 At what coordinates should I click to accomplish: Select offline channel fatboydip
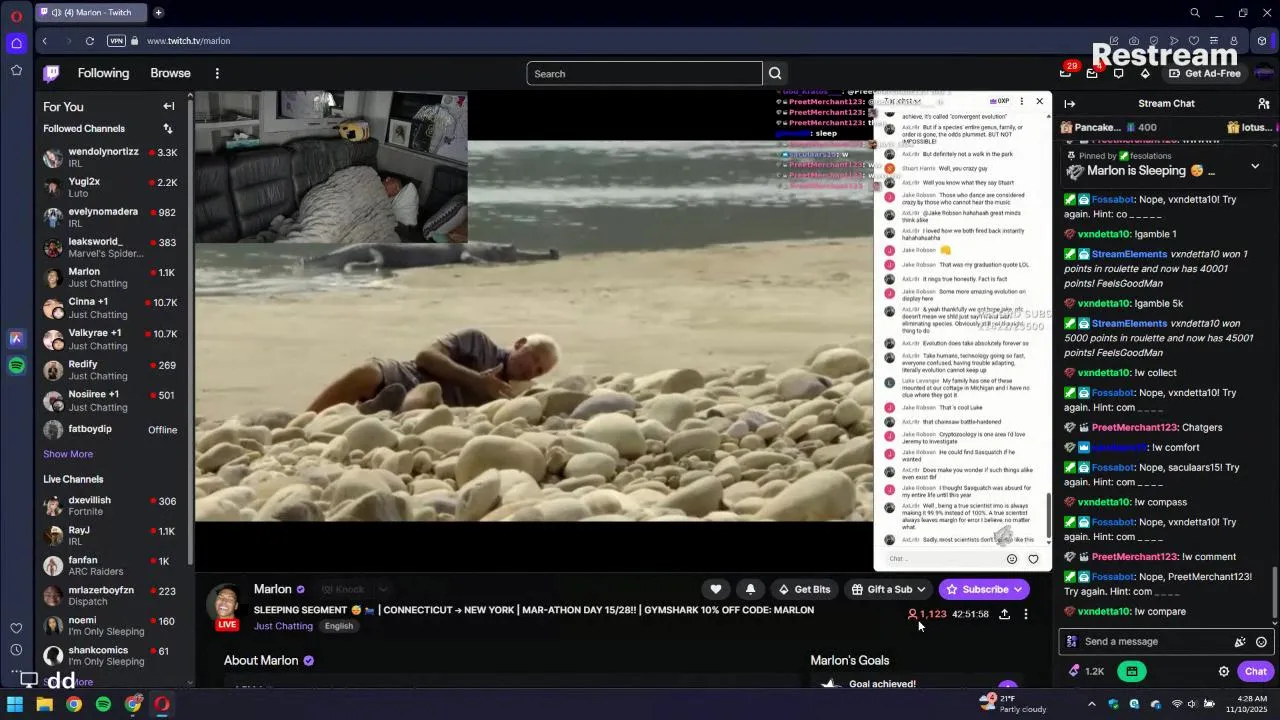pos(111,430)
